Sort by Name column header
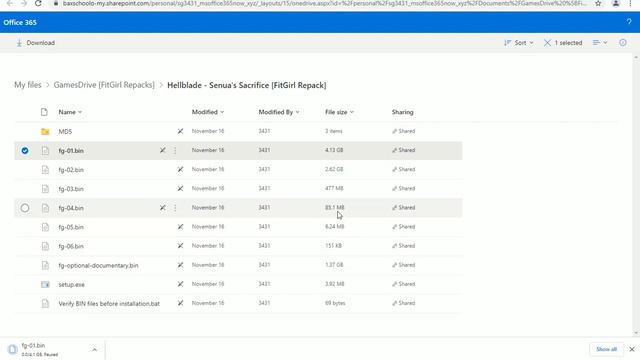Screen dimensions: 640x360 tap(70, 112)
